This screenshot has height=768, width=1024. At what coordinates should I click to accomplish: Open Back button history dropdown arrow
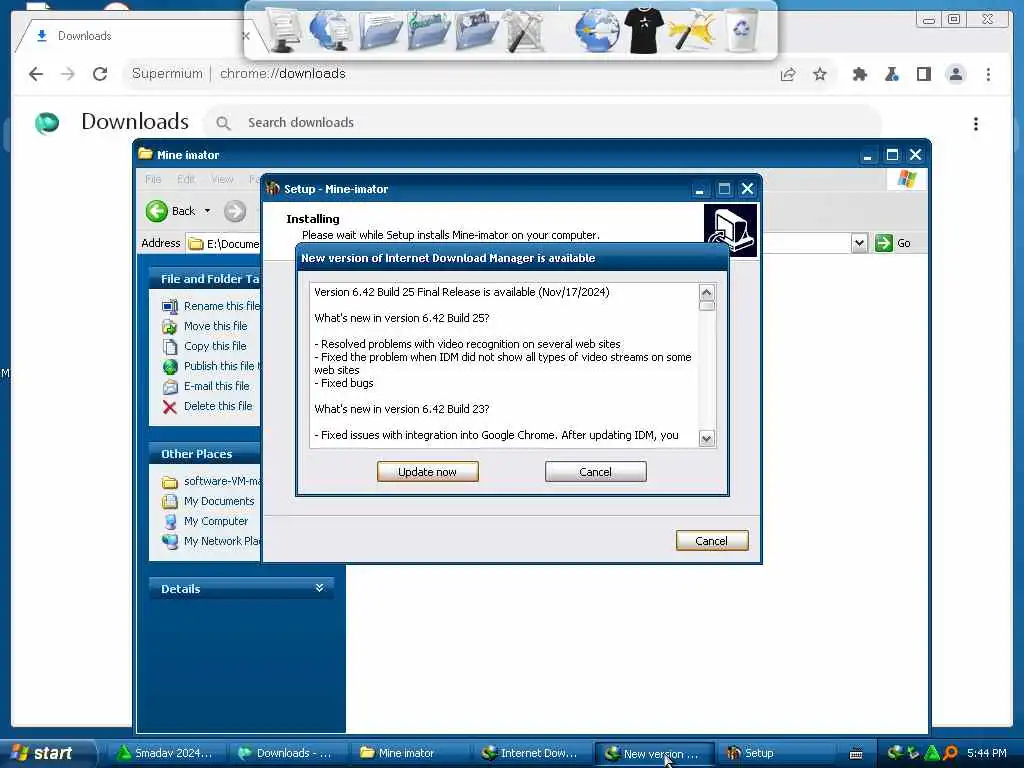[208, 211]
